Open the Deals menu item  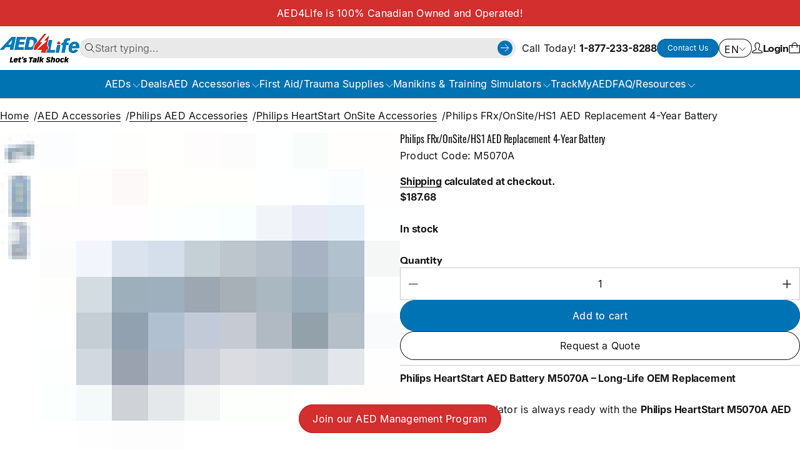click(x=154, y=84)
